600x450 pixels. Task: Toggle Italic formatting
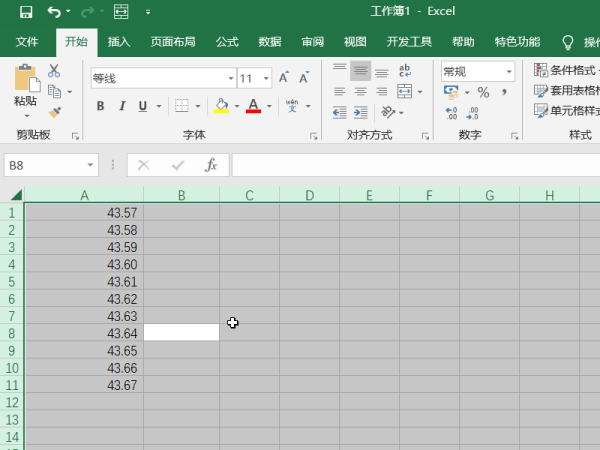122,106
